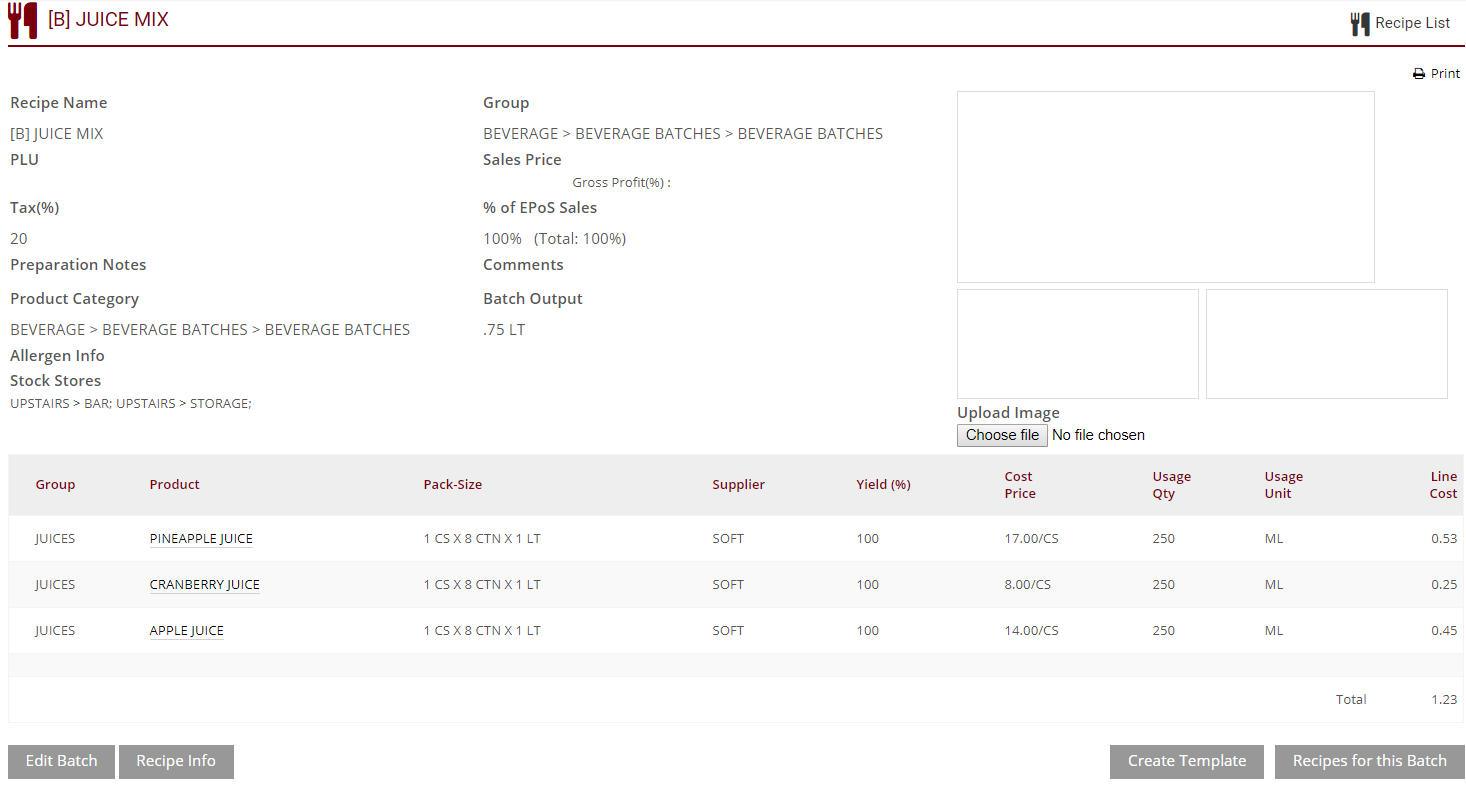Click the fork-and-knife logo icon

coord(22,20)
